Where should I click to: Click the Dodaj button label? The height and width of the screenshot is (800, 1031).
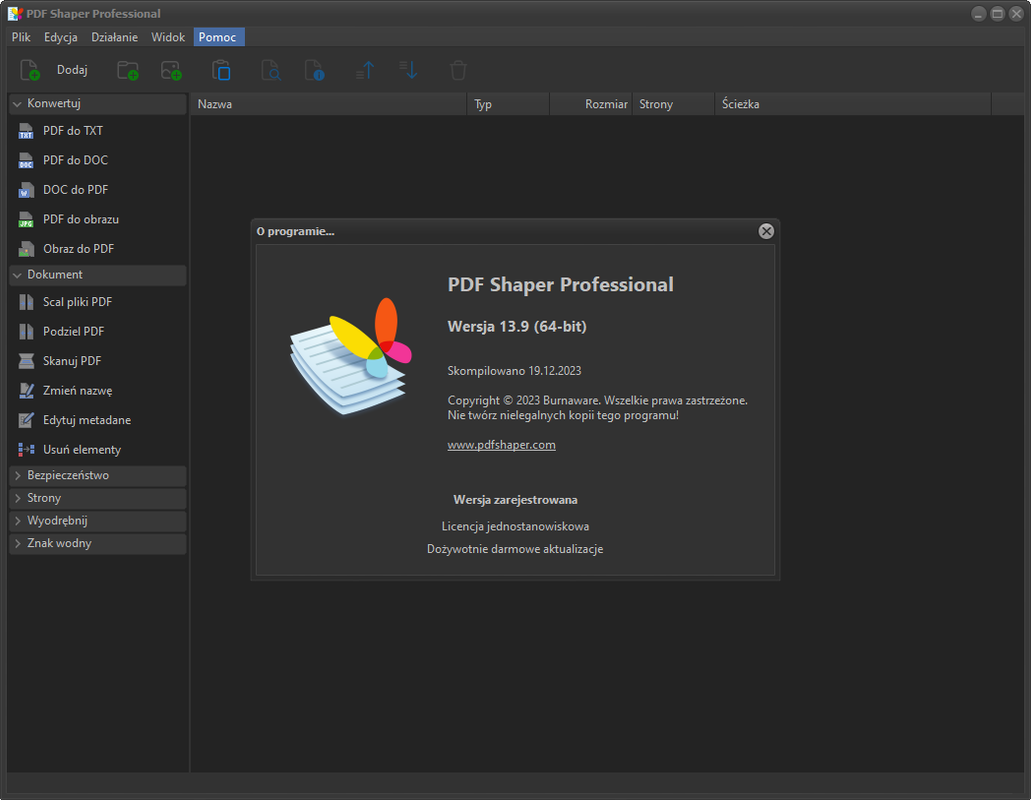point(72,70)
